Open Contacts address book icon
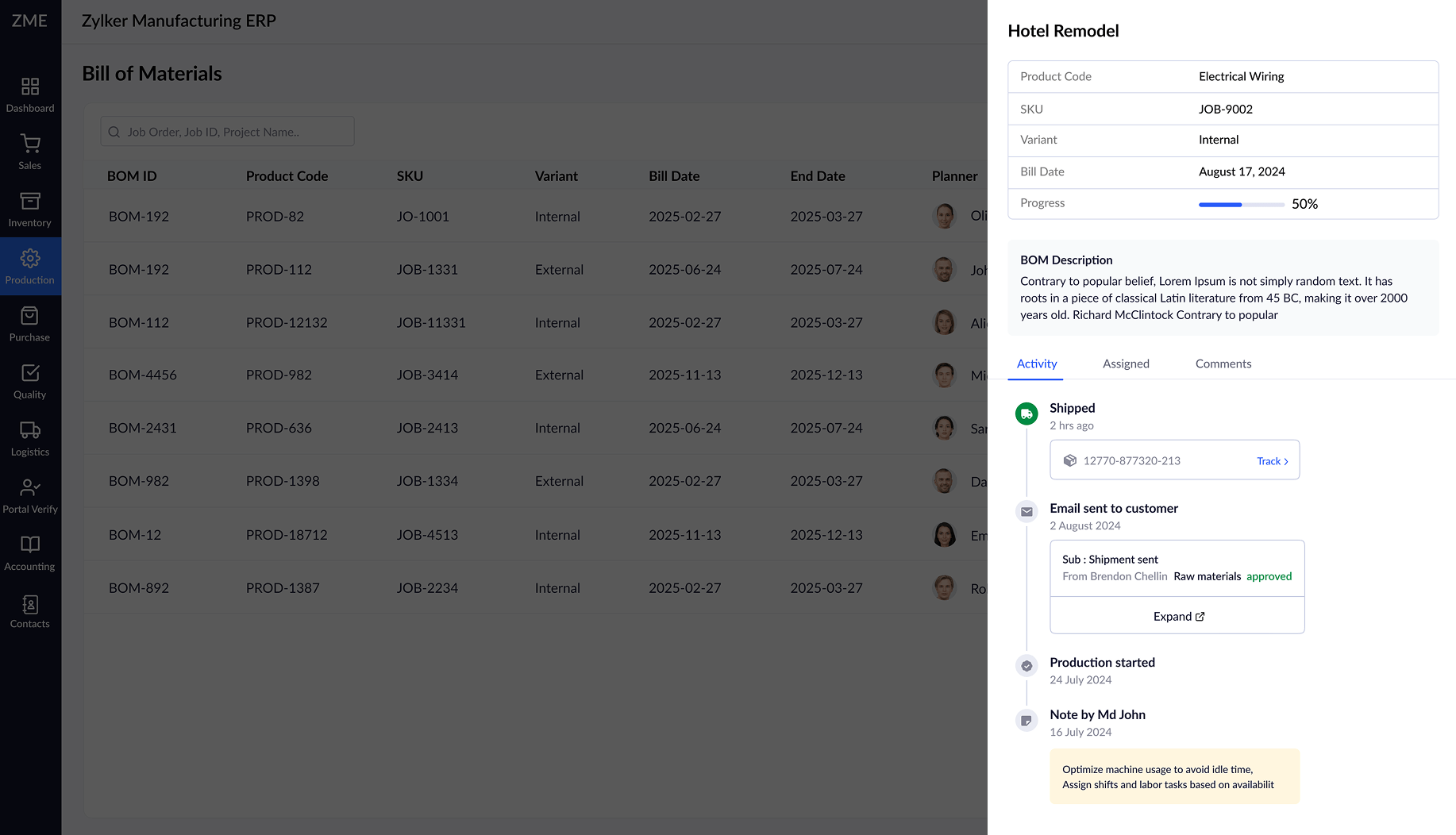 30,605
